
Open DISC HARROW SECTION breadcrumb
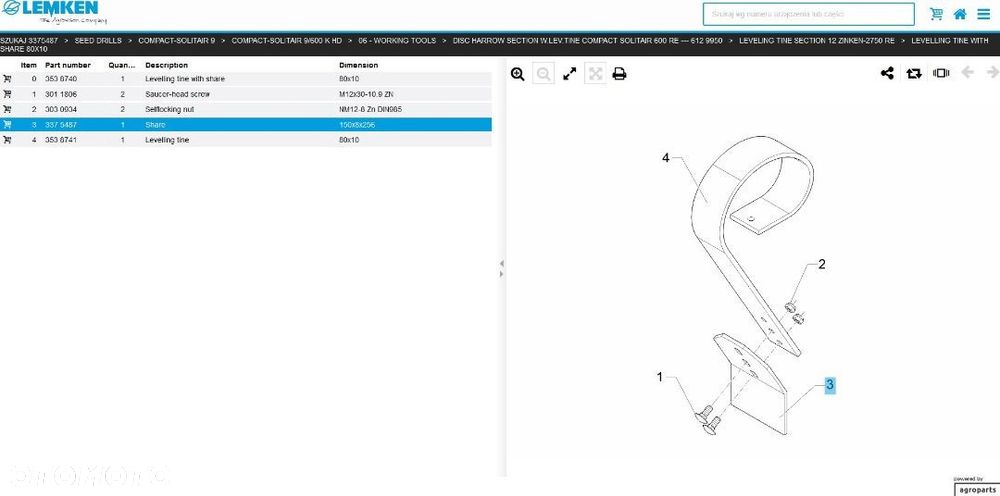[587, 40]
